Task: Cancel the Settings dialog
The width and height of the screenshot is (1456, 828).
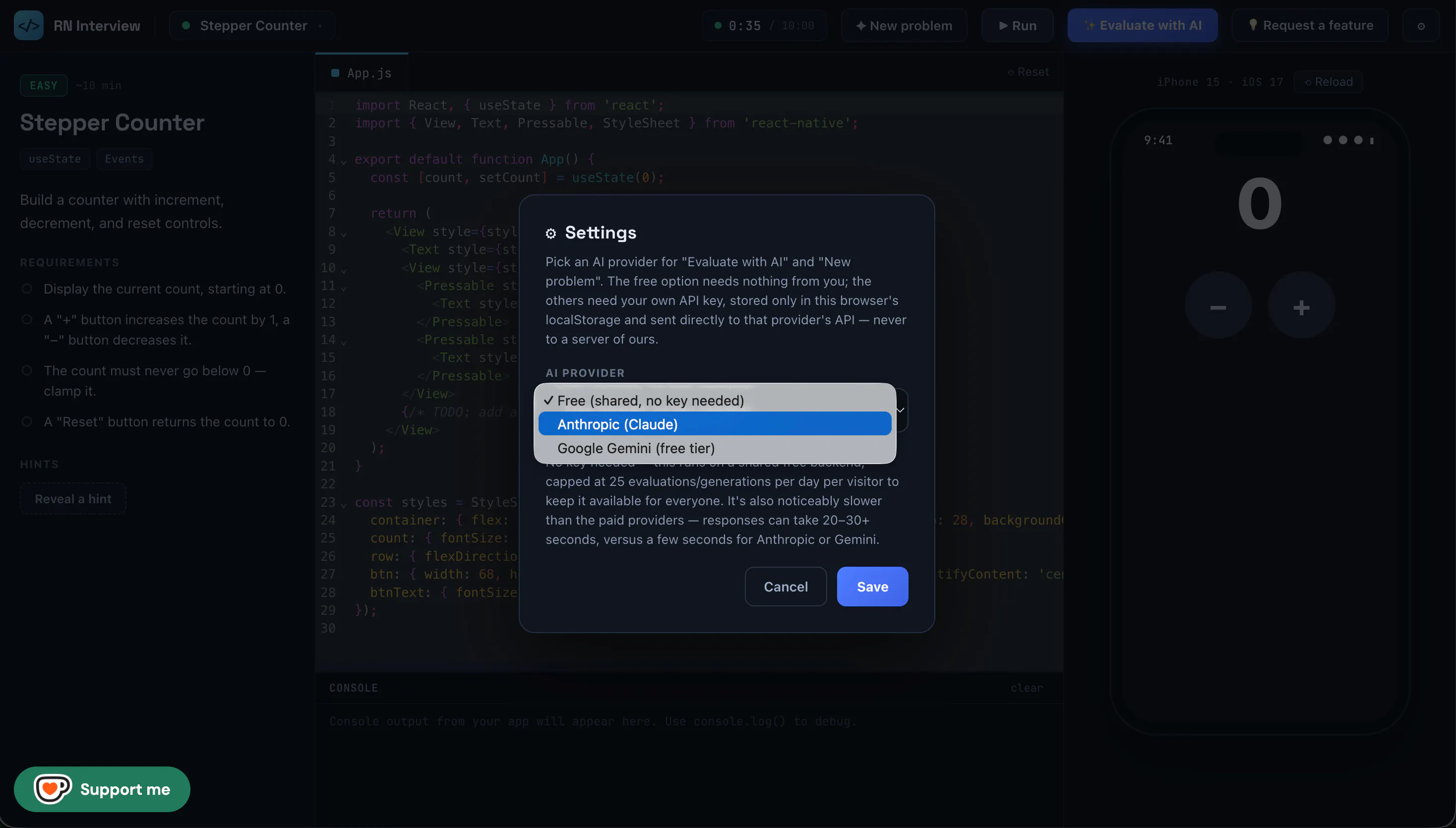Action: pyautogui.click(x=786, y=587)
